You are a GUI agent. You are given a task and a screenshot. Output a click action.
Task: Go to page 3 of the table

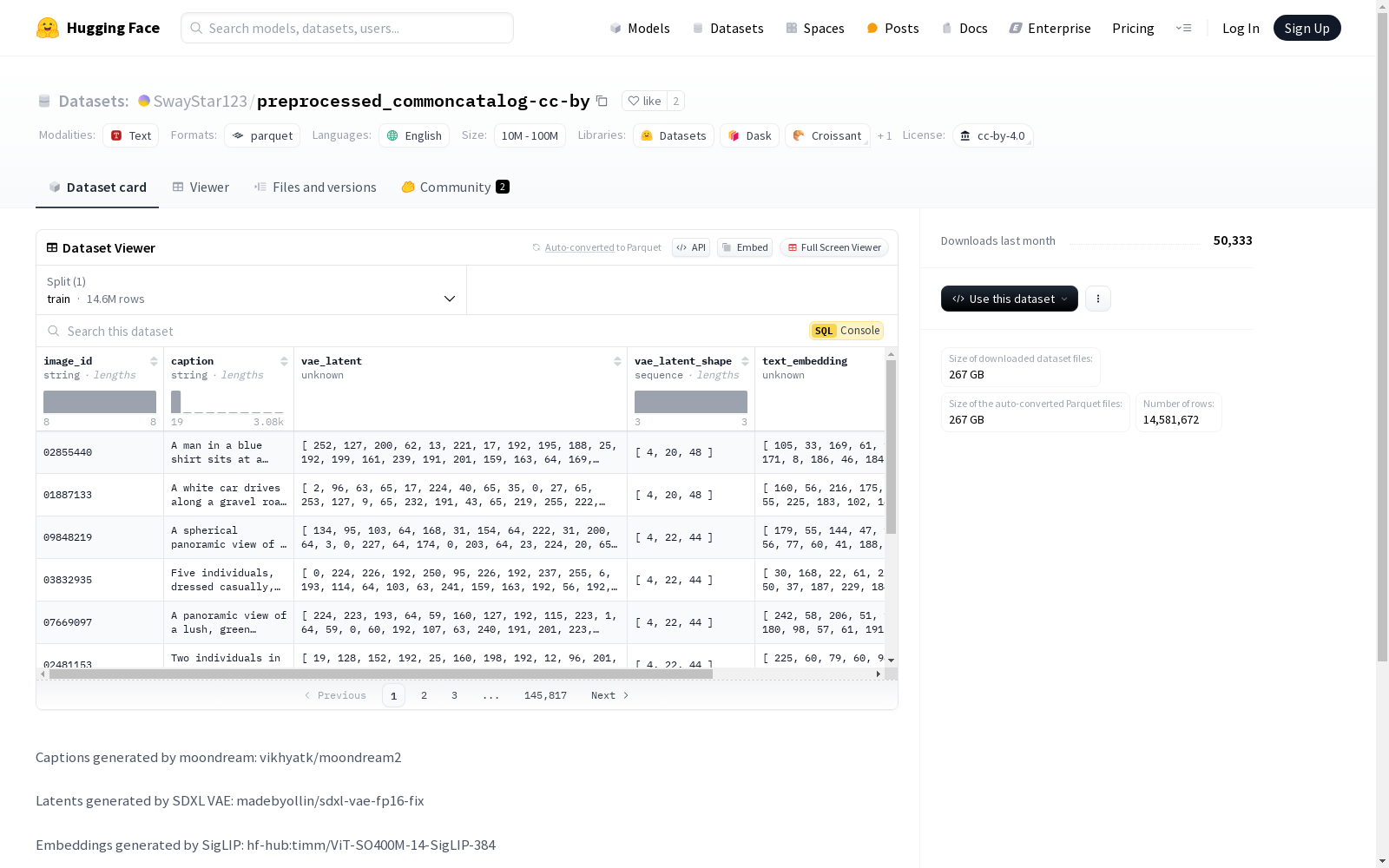tap(454, 695)
